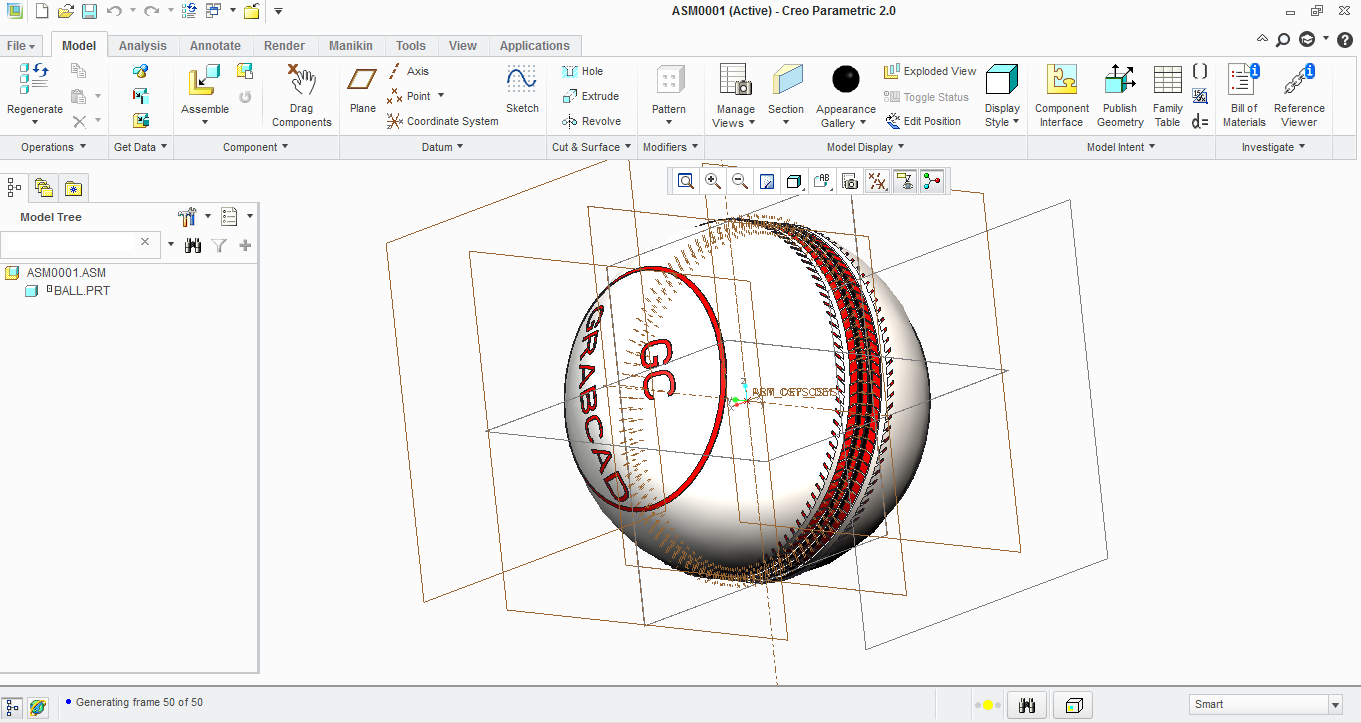The height and width of the screenshot is (723, 1361).
Task: Click the datum Axis tool
Action: 408,71
